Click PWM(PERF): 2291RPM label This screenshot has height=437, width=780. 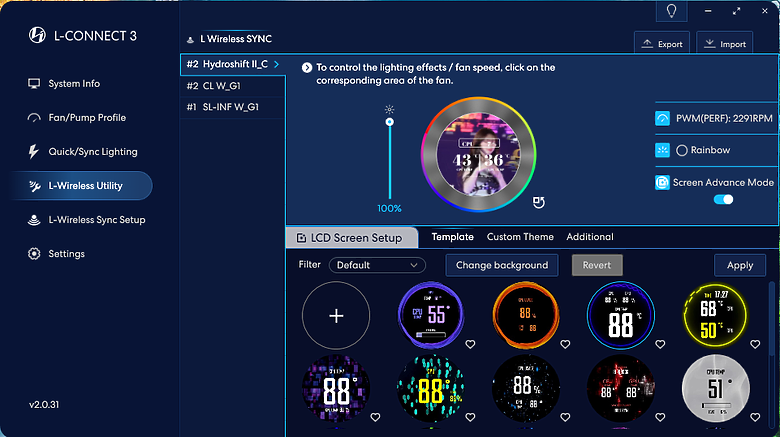(724, 118)
